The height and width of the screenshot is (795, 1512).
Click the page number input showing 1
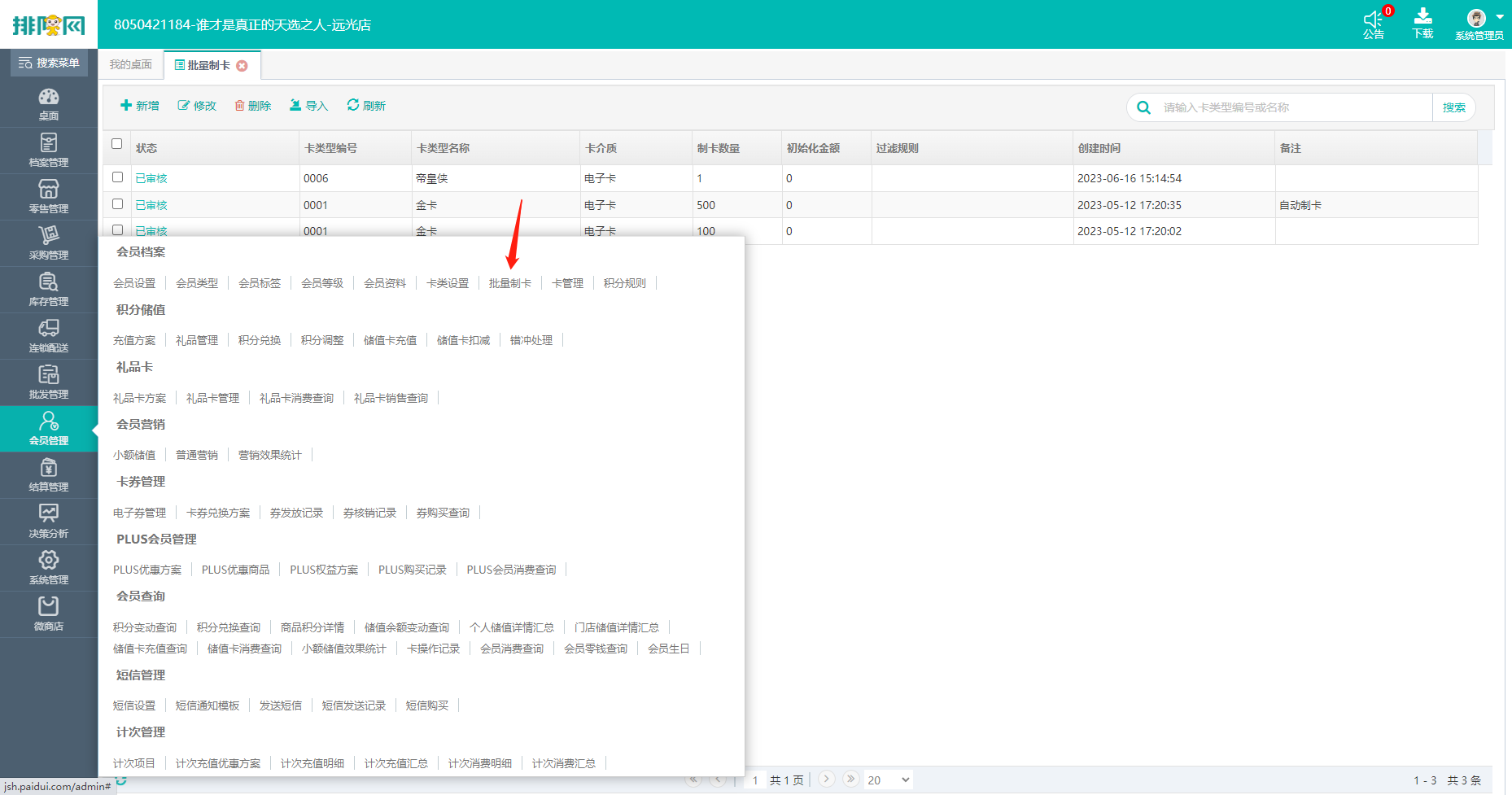[x=755, y=780]
